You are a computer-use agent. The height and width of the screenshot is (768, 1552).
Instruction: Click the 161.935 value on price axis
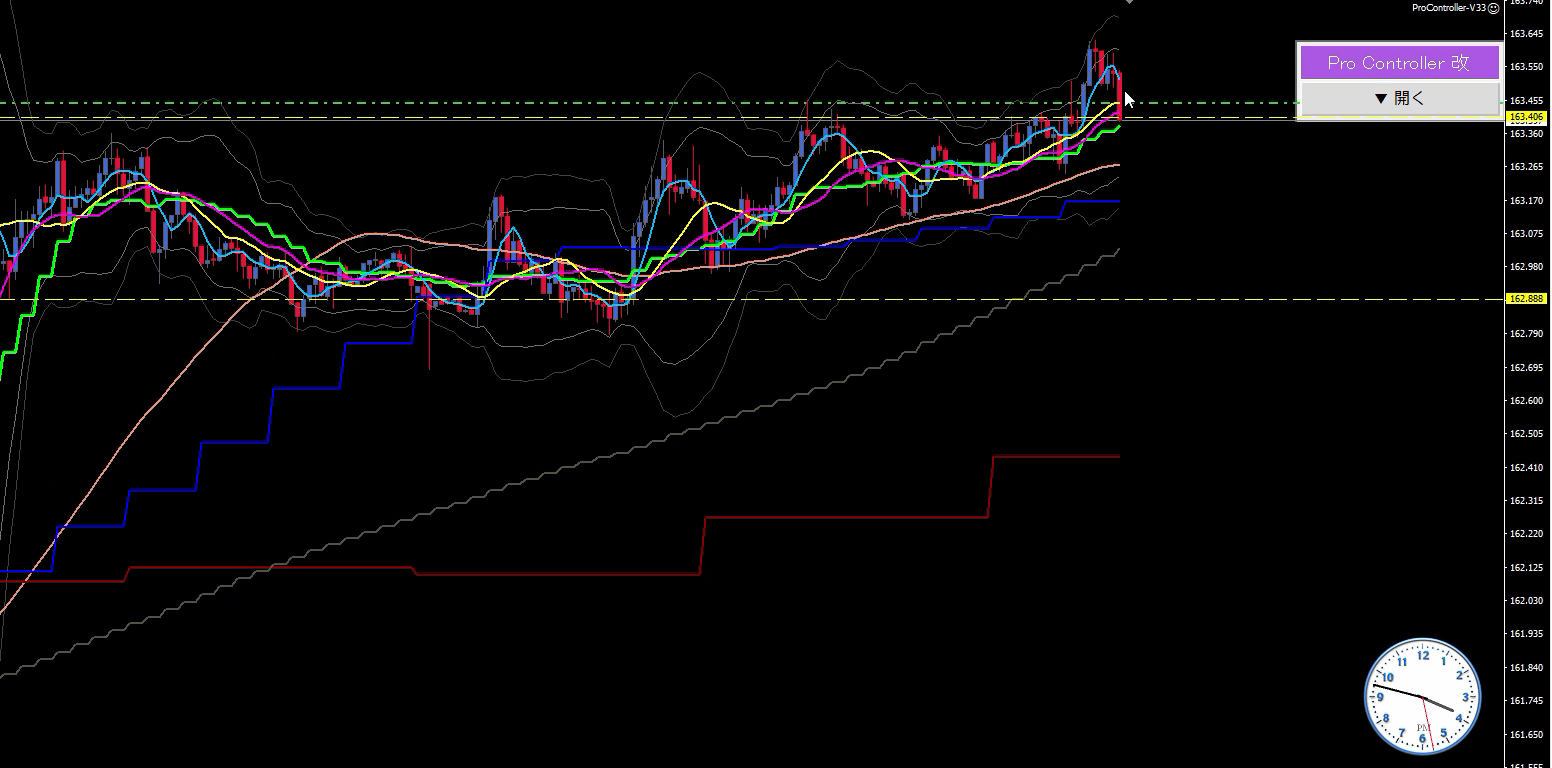(1526, 634)
